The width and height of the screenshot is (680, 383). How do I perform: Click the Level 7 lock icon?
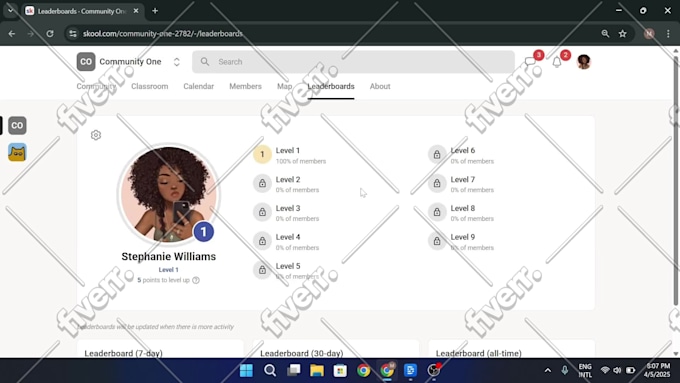437,183
